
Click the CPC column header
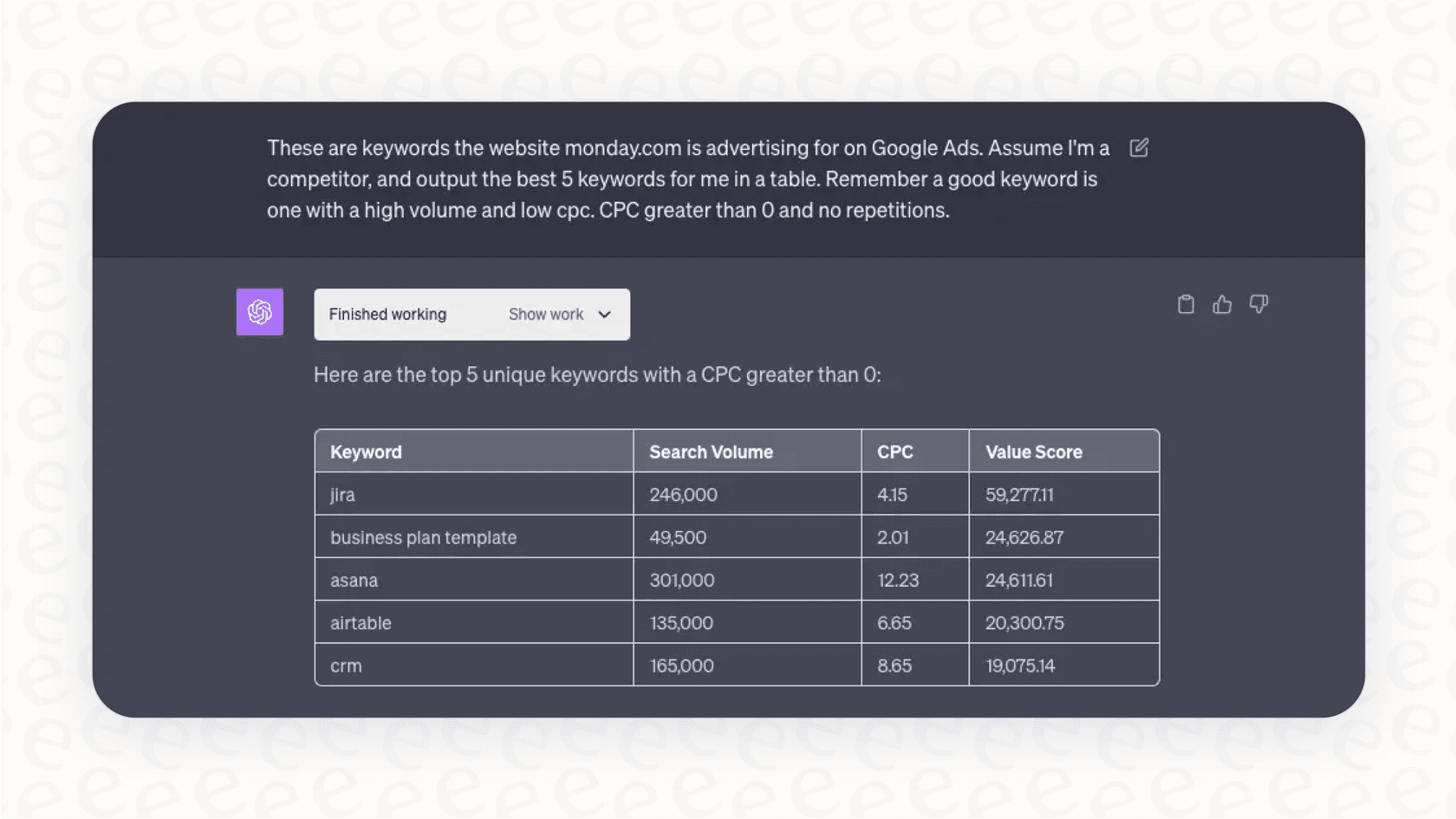coord(895,451)
